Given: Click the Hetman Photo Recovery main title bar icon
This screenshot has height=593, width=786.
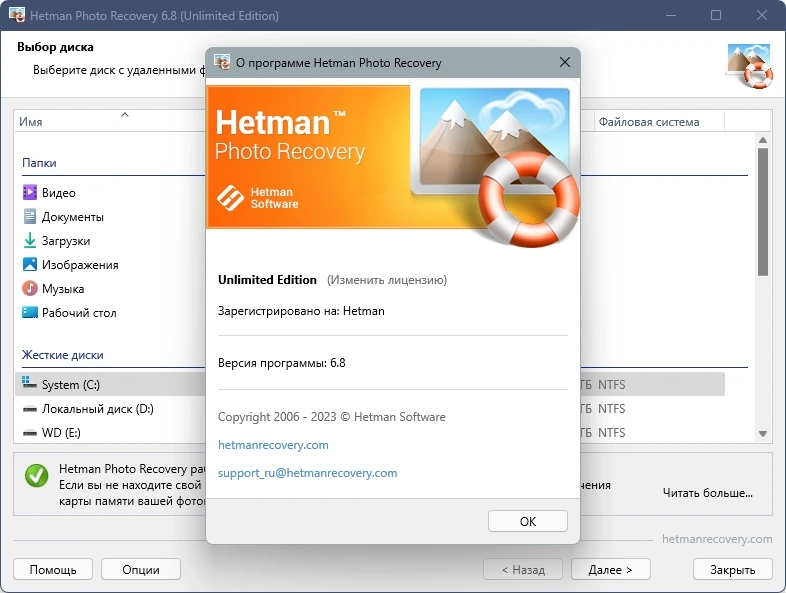Looking at the screenshot, I should 17,15.
